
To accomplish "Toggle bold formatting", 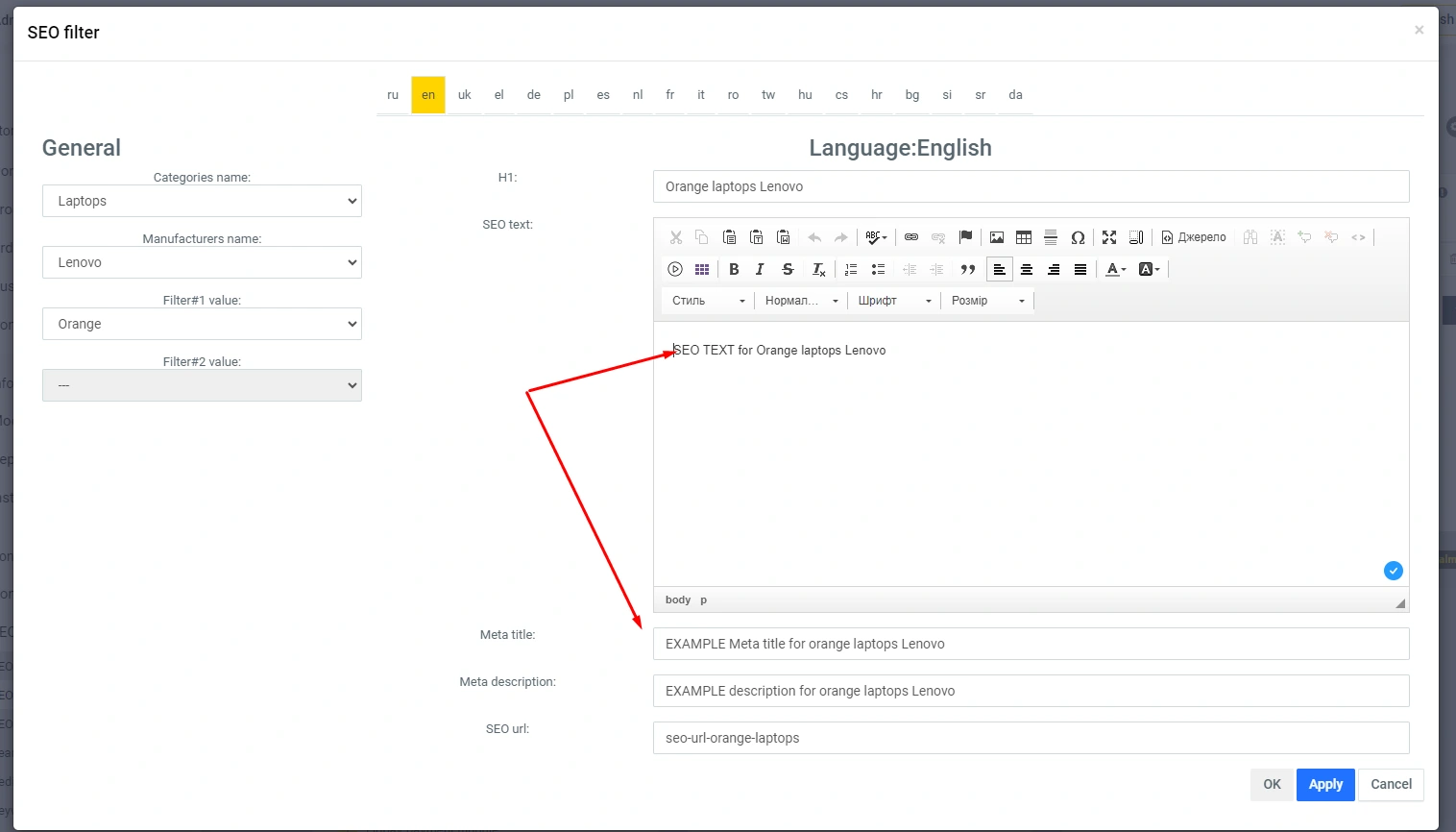I will 734,270.
